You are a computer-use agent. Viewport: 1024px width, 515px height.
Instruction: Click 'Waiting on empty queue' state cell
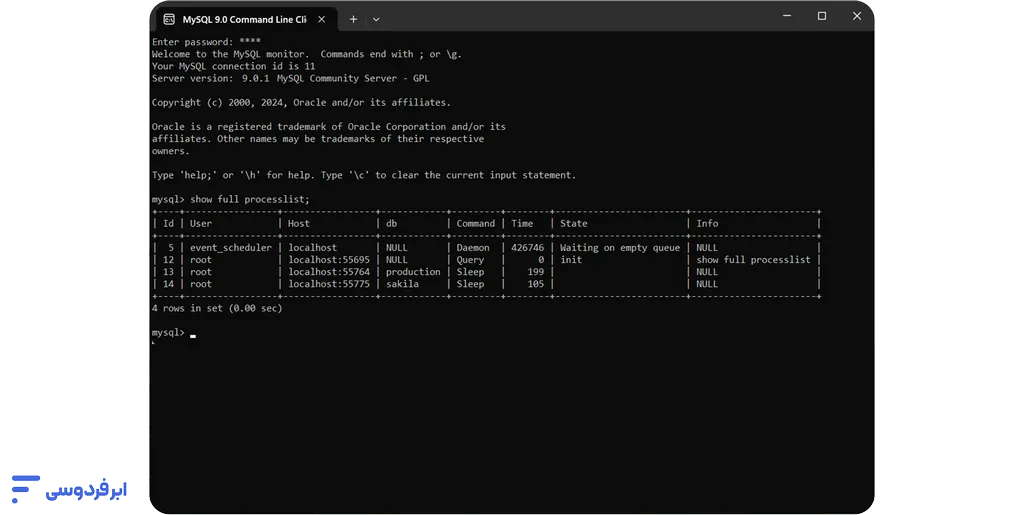coord(620,247)
